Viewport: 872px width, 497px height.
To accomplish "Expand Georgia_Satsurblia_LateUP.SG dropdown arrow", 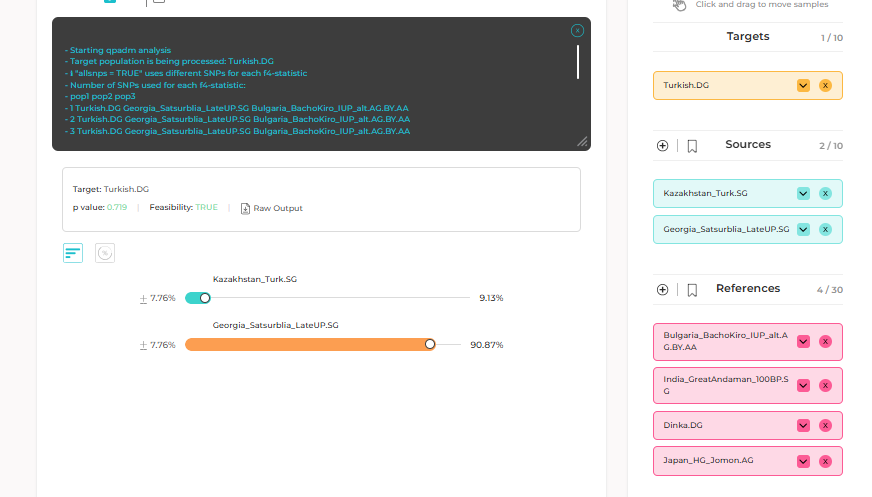I will (803, 230).
